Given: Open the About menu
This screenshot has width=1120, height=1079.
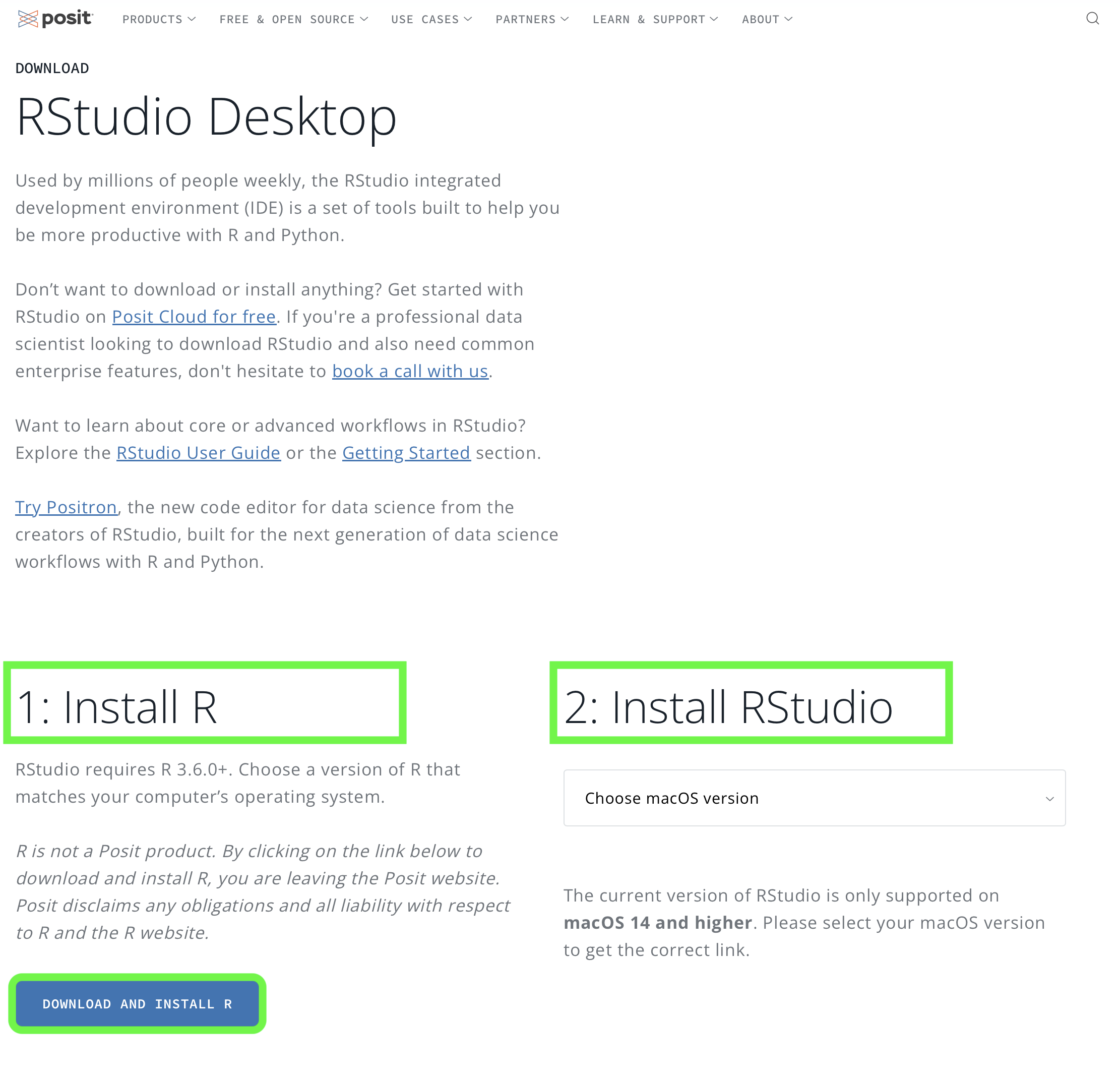Looking at the screenshot, I should tap(767, 20).
